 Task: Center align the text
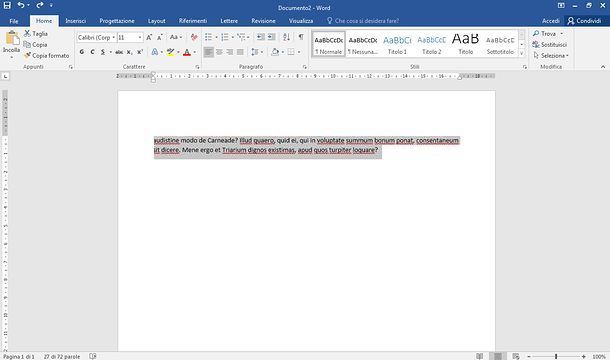pos(219,52)
